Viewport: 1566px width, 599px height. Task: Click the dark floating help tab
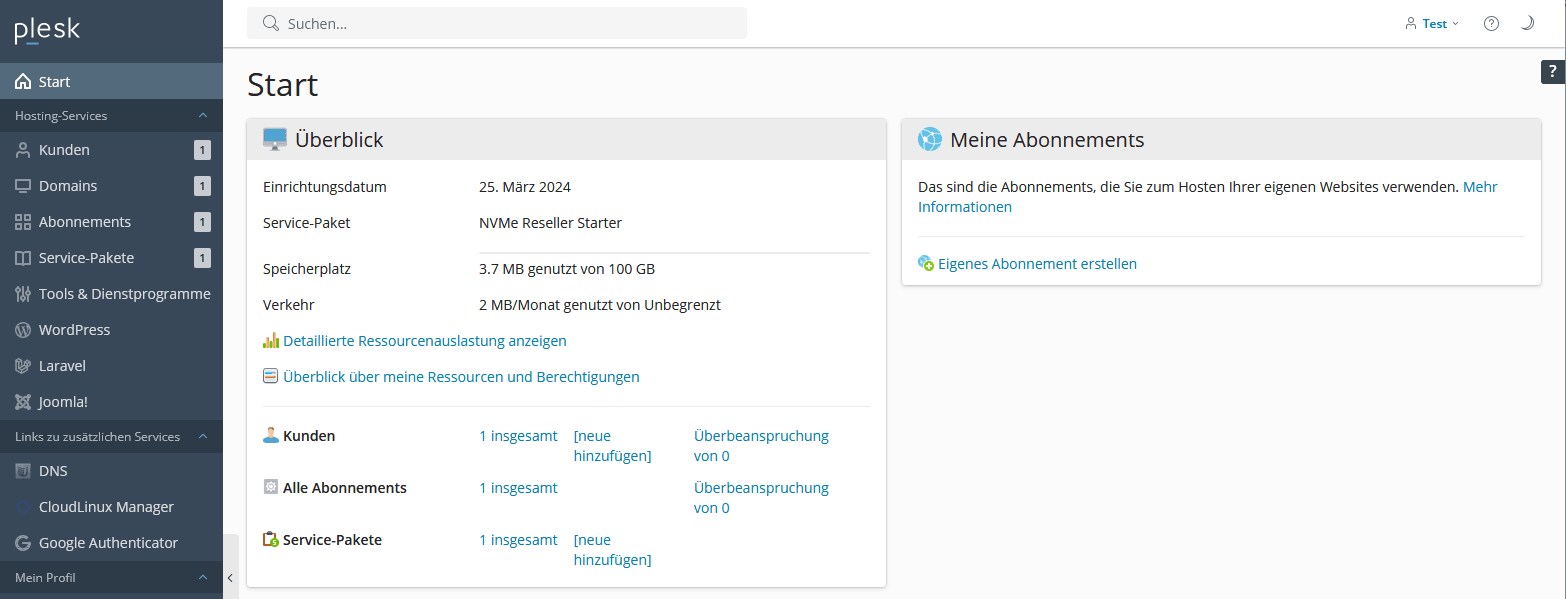(x=1552, y=72)
